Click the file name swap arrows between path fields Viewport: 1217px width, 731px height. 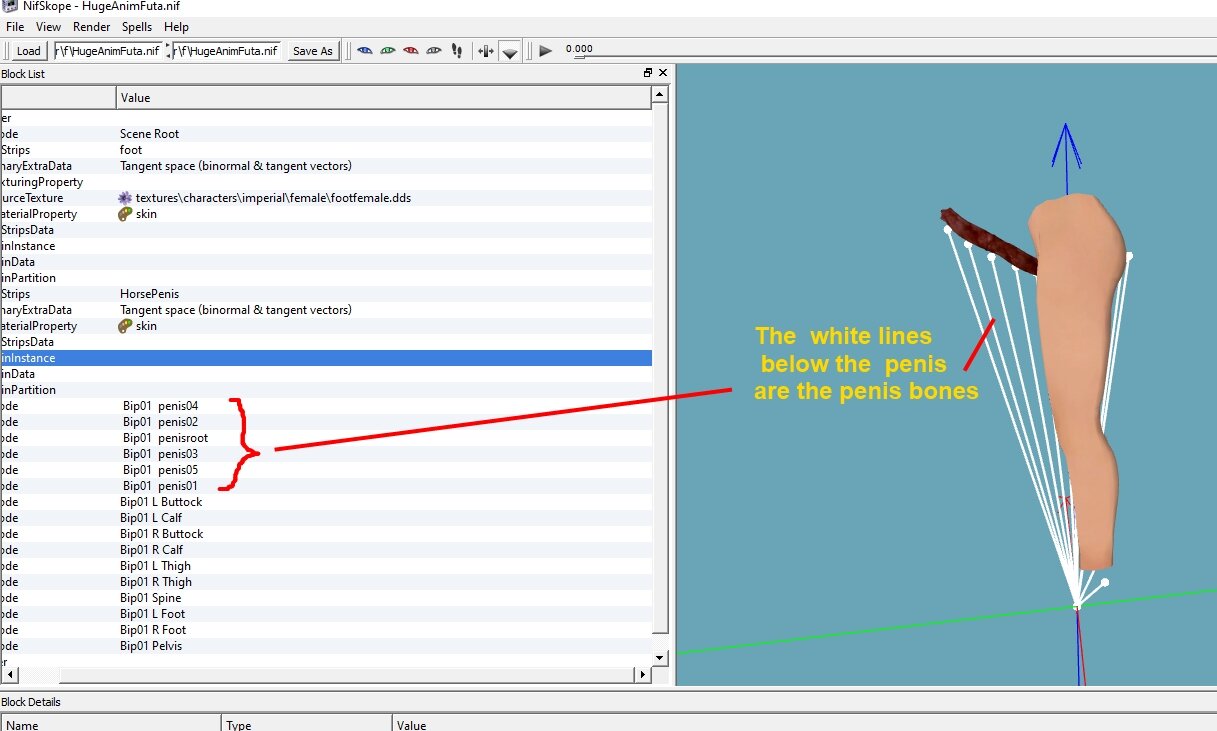[x=168, y=50]
